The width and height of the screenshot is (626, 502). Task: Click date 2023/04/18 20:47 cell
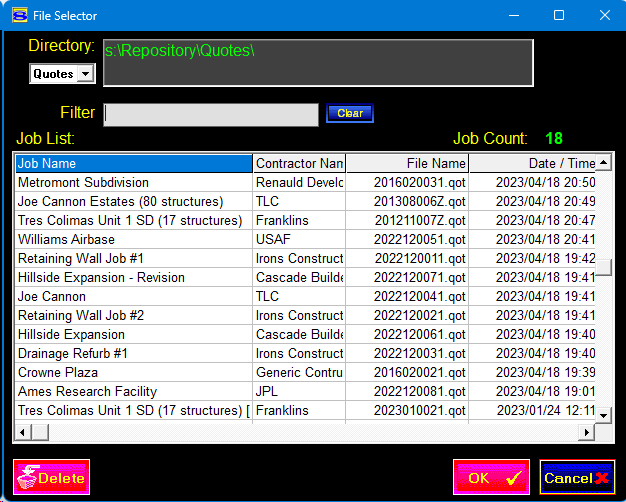(532, 220)
